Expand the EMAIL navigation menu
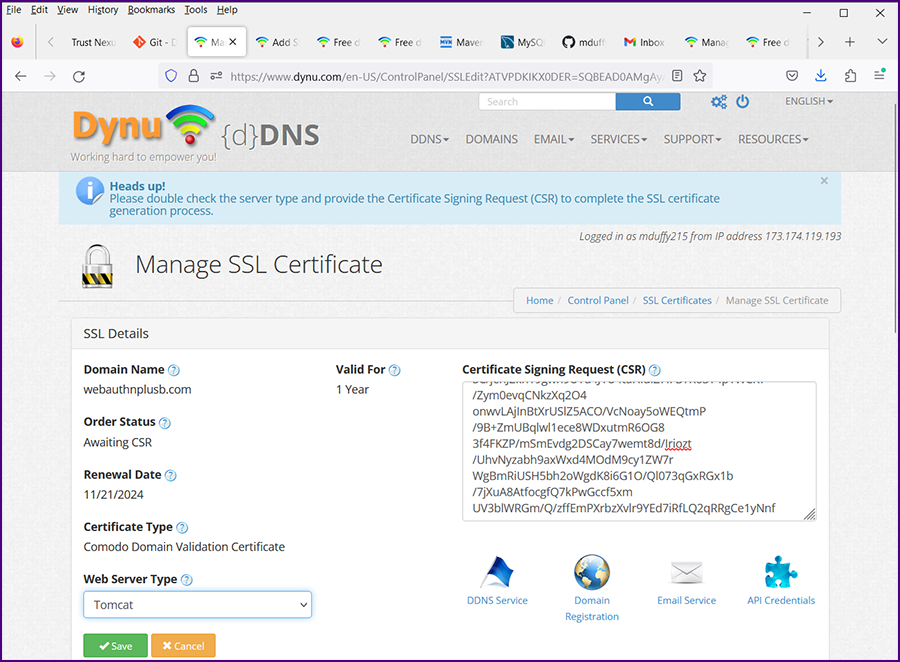Screen dimensions: 900x662 point(554,139)
